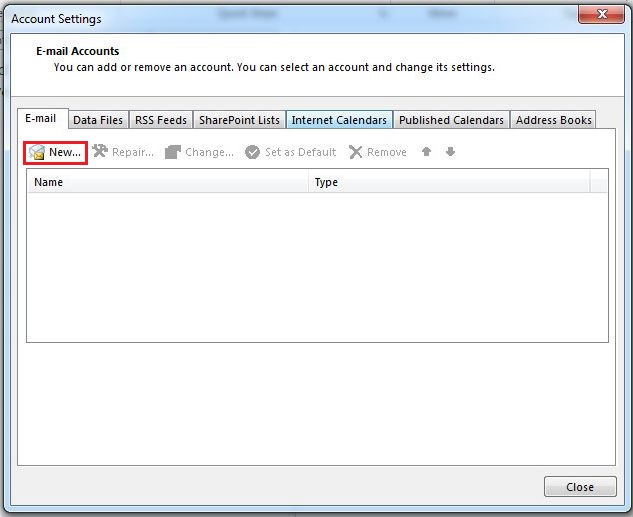Click the Change account settings icon
This screenshot has width=633, height=517.
tap(173, 152)
